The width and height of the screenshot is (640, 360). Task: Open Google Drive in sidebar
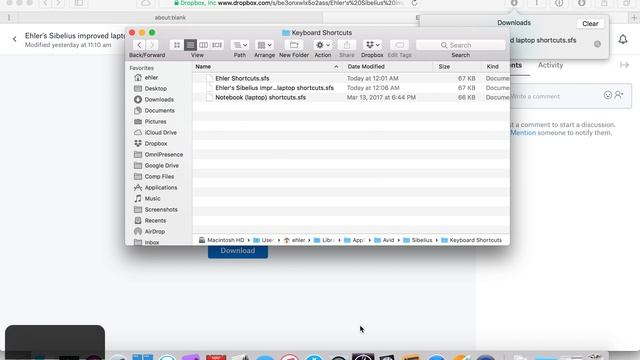point(161,166)
